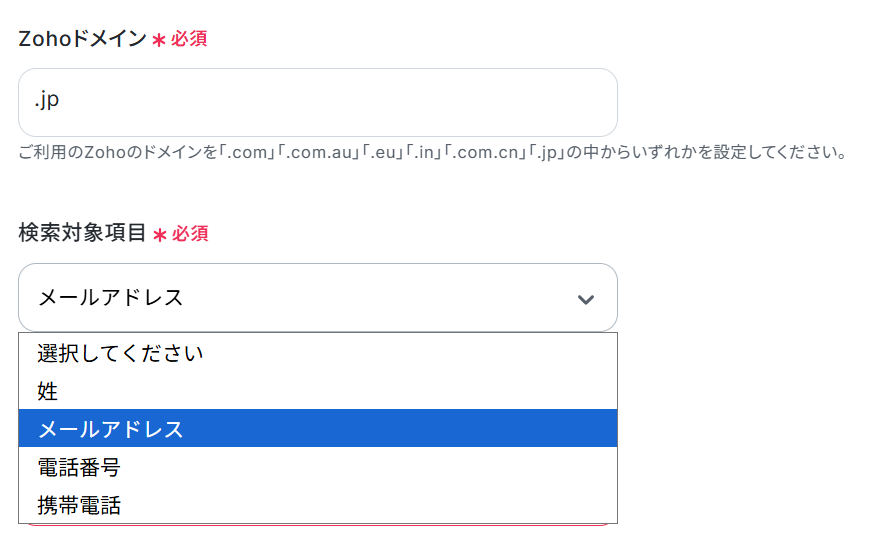Click the selected メールアドレス value in combo box
The height and width of the screenshot is (535, 881).
[x=111, y=298]
